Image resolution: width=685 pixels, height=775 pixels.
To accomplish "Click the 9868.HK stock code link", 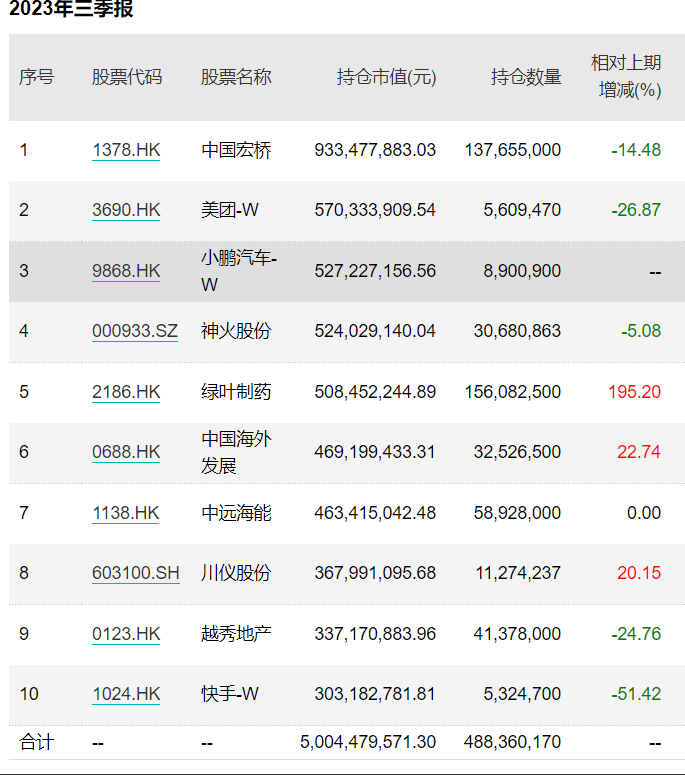I will [x=126, y=271].
